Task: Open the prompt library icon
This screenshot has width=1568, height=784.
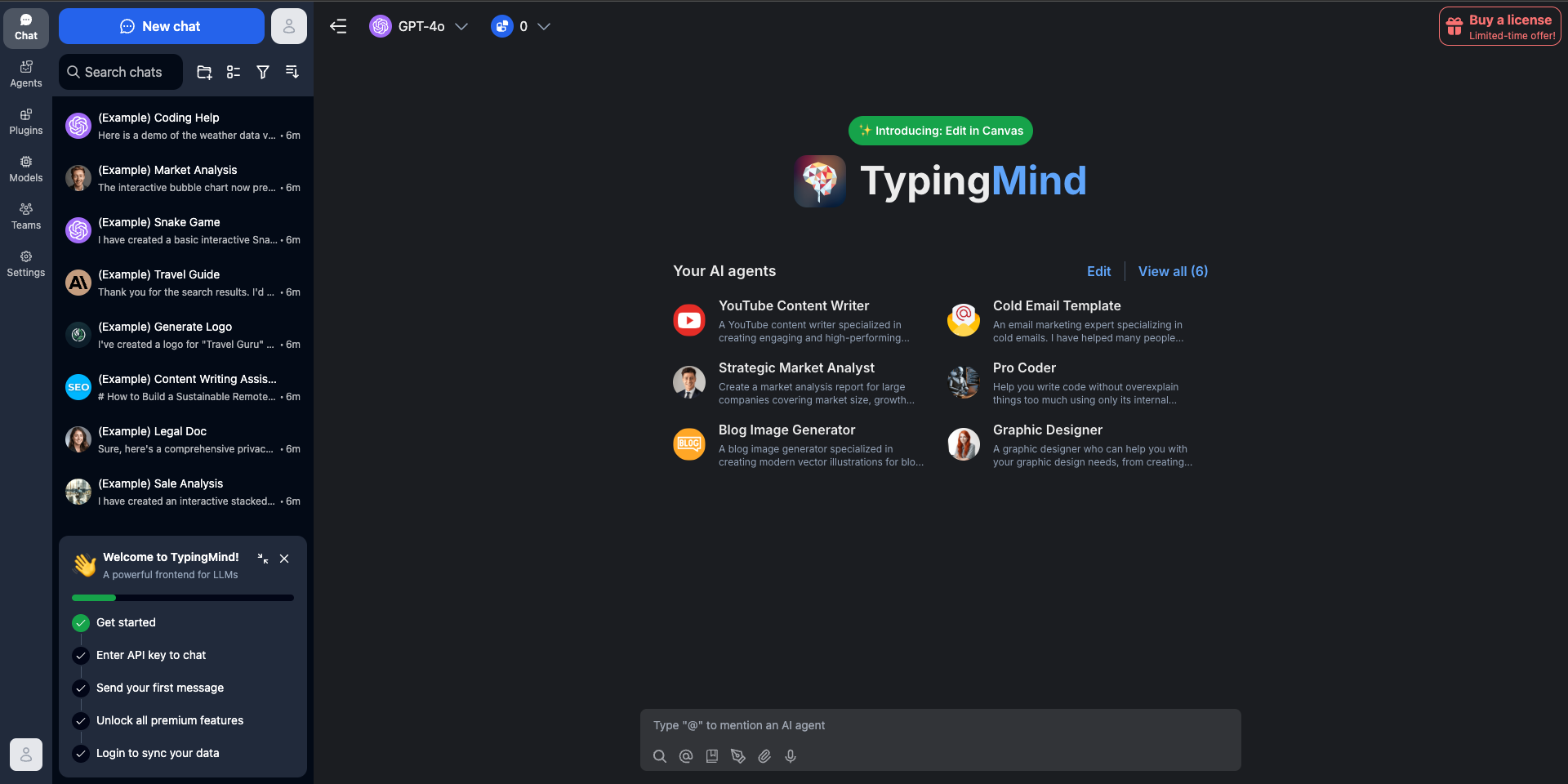Action: pyautogui.click(x=712, y=756)
